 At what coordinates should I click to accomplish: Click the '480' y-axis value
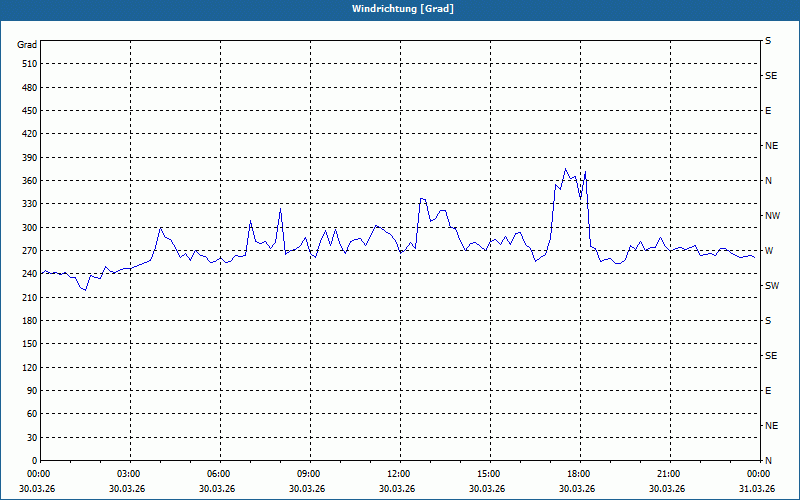(x=30, y=88)
